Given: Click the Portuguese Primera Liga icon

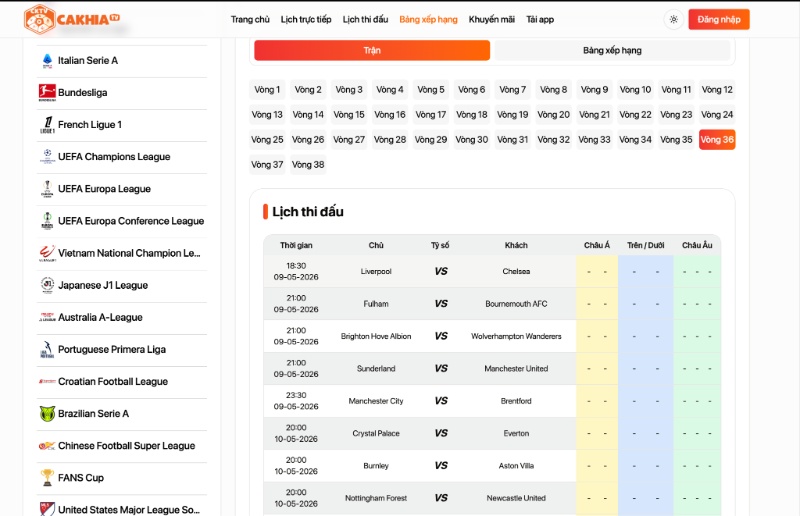Looking at the screenshot, I should [x=47, y=349].
